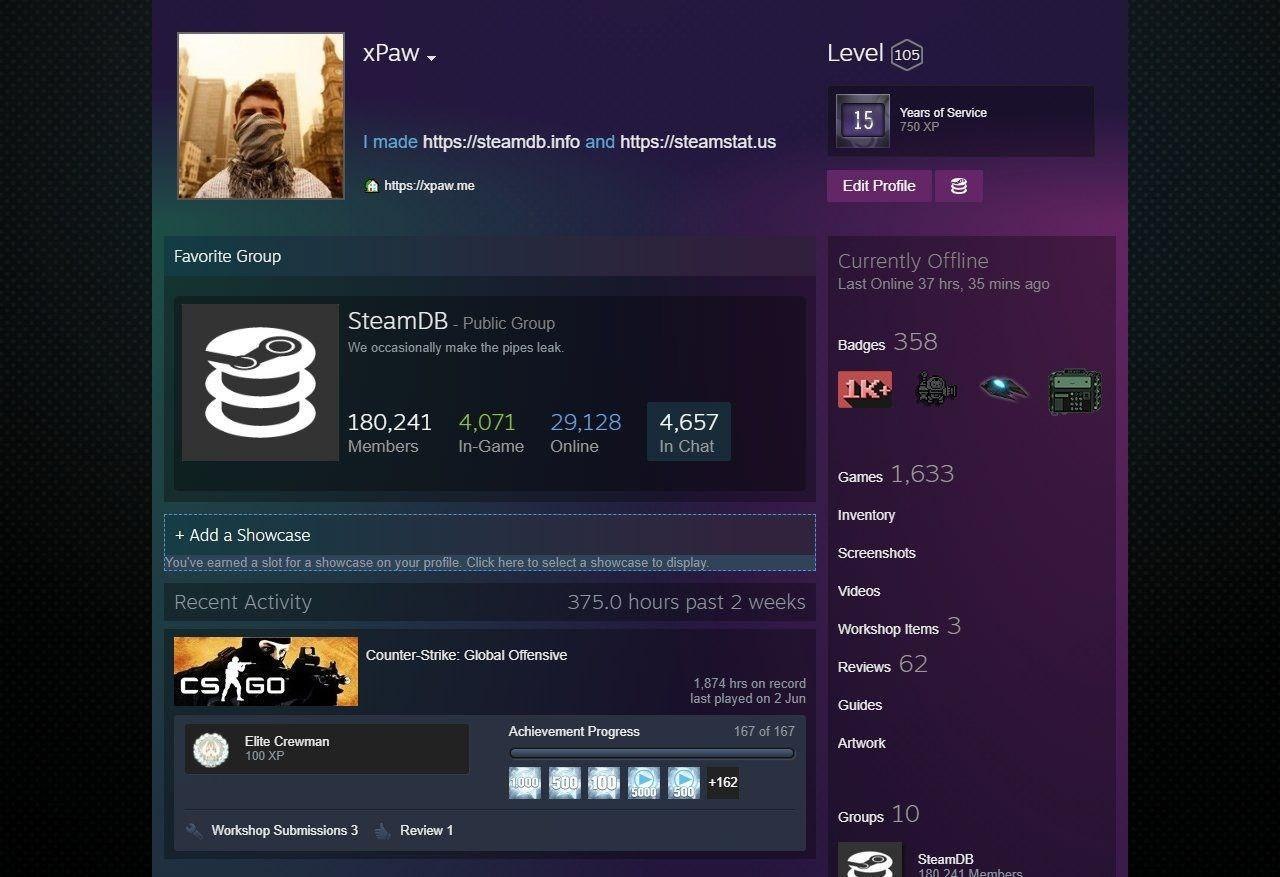The height and width of the screenshot is (877, 1280).
Task: Open the SteamDB group logo in Favorite Group
Action: click(260, 382)
